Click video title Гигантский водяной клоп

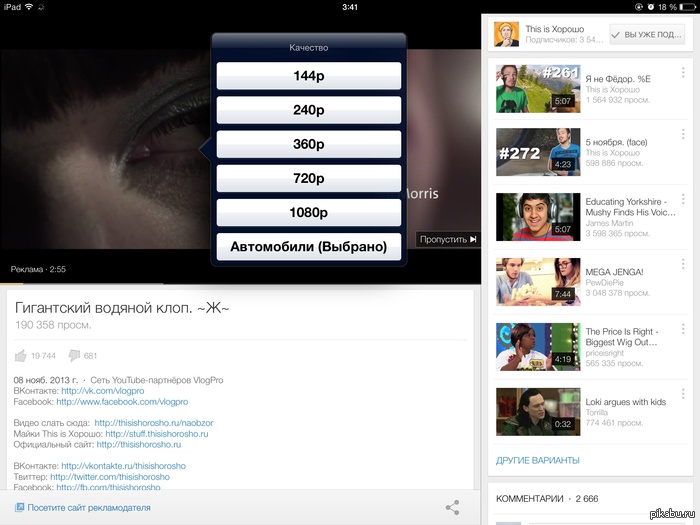122,308
